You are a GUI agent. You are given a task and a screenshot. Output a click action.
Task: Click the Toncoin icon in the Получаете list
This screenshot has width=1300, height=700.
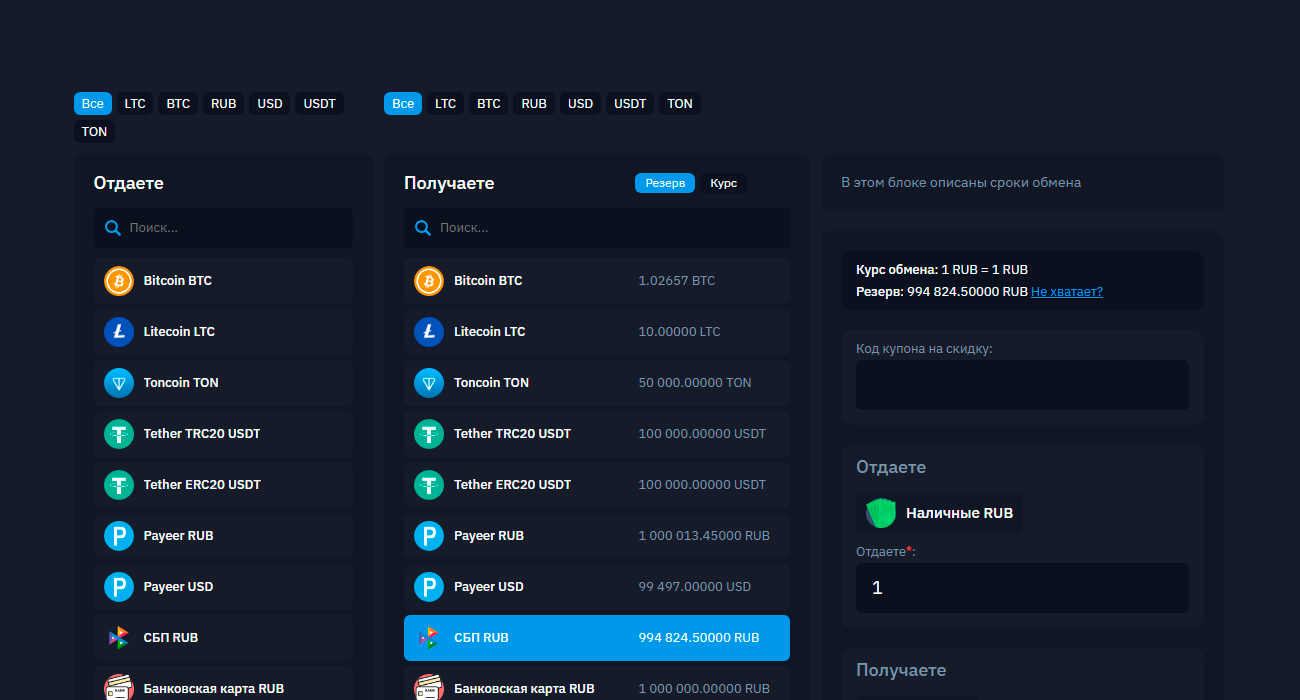429,383
